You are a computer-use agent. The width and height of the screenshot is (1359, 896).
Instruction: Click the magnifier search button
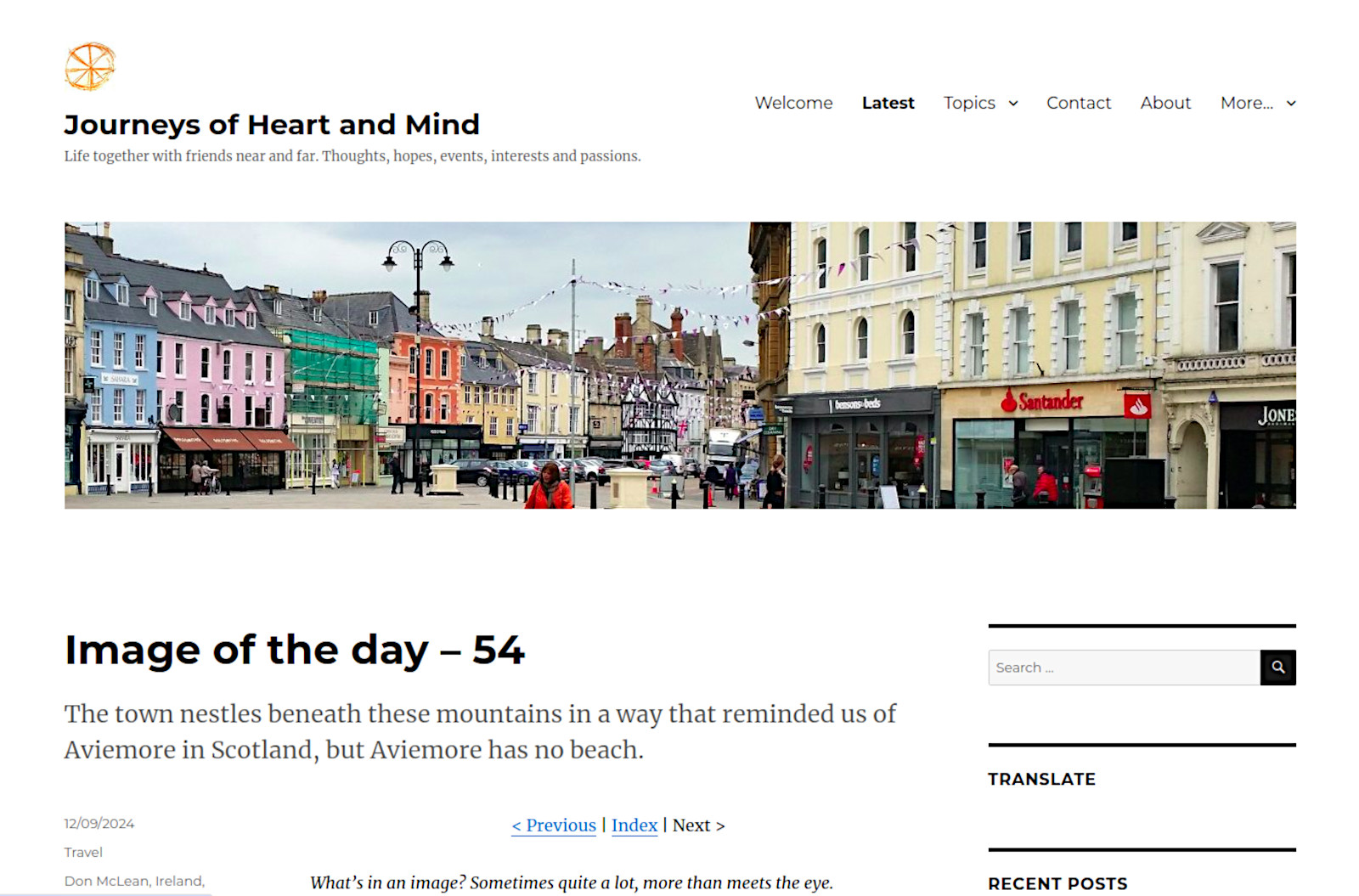(1277, 668)
